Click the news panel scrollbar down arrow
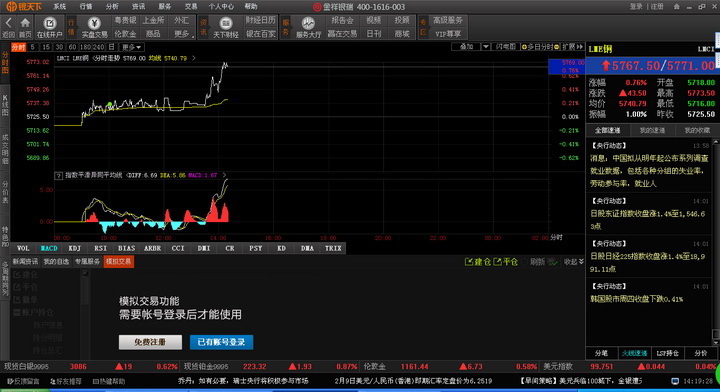This screenshot has height=392, width=720. tap(715, 342)
